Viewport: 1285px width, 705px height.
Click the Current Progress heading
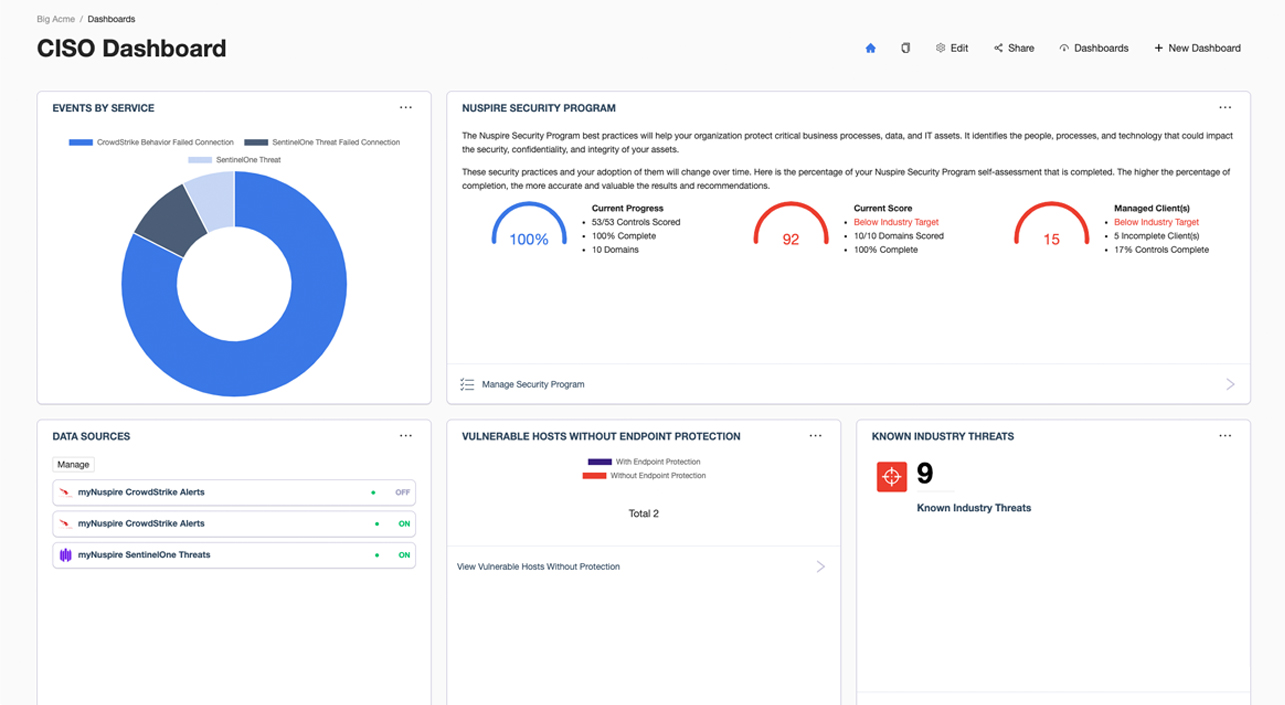(x=628, y=208)
